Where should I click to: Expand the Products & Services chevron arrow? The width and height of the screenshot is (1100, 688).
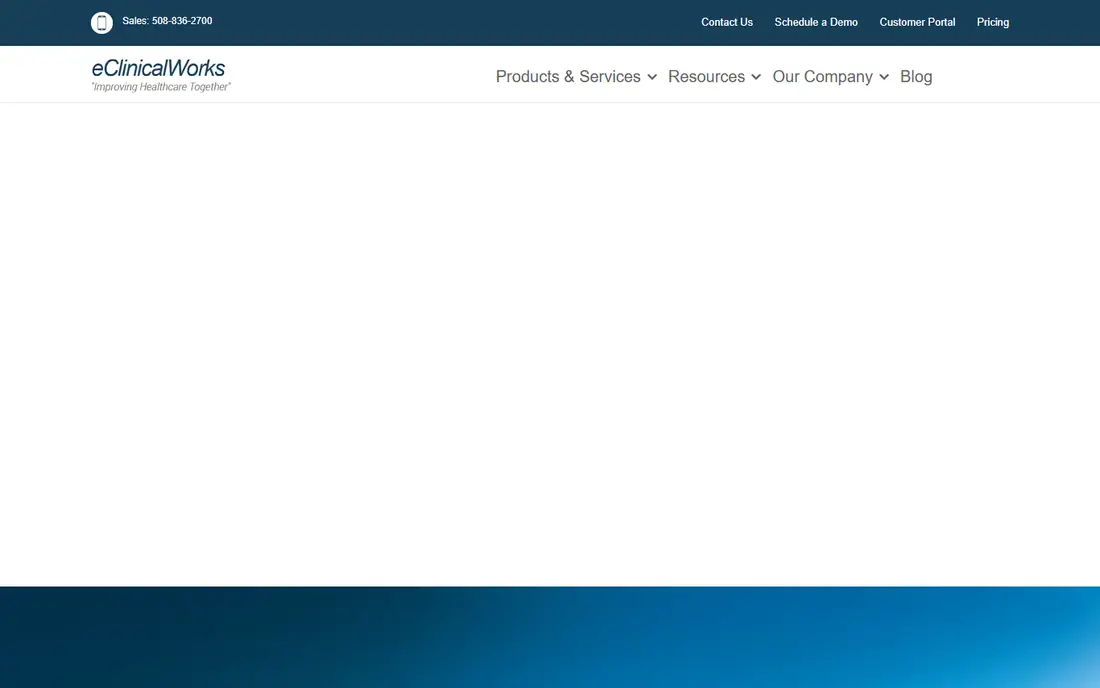pyautogui.click(x=652, y=77)
